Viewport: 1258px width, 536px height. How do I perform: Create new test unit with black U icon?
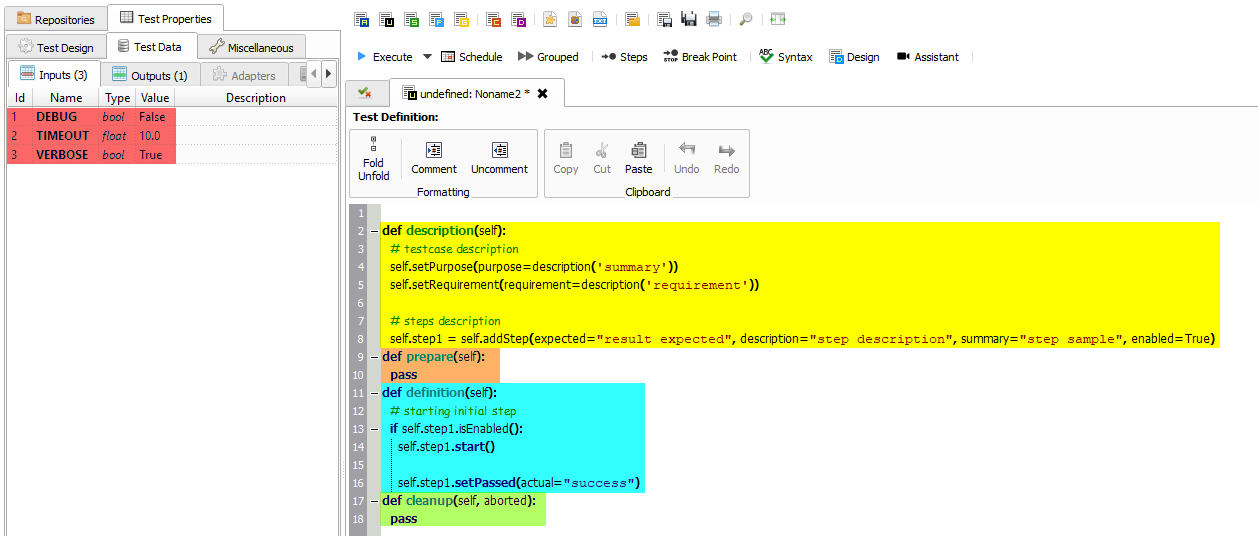[x=387, y=19]
